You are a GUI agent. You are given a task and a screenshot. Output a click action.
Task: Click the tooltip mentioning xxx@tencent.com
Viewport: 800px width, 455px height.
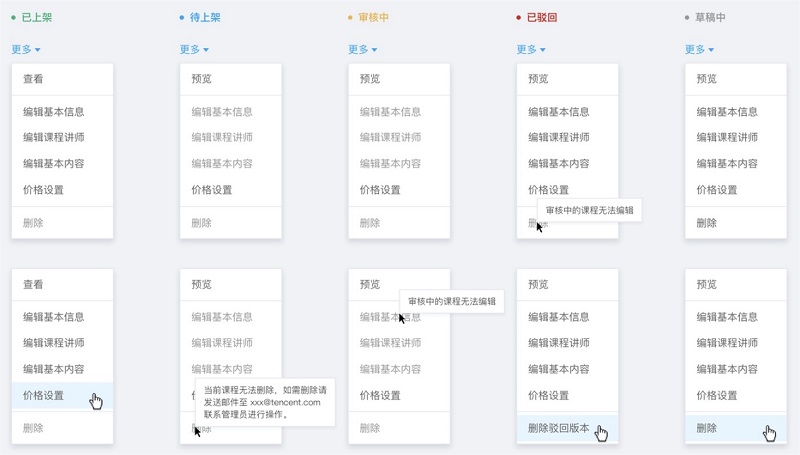tap(265, 402)
